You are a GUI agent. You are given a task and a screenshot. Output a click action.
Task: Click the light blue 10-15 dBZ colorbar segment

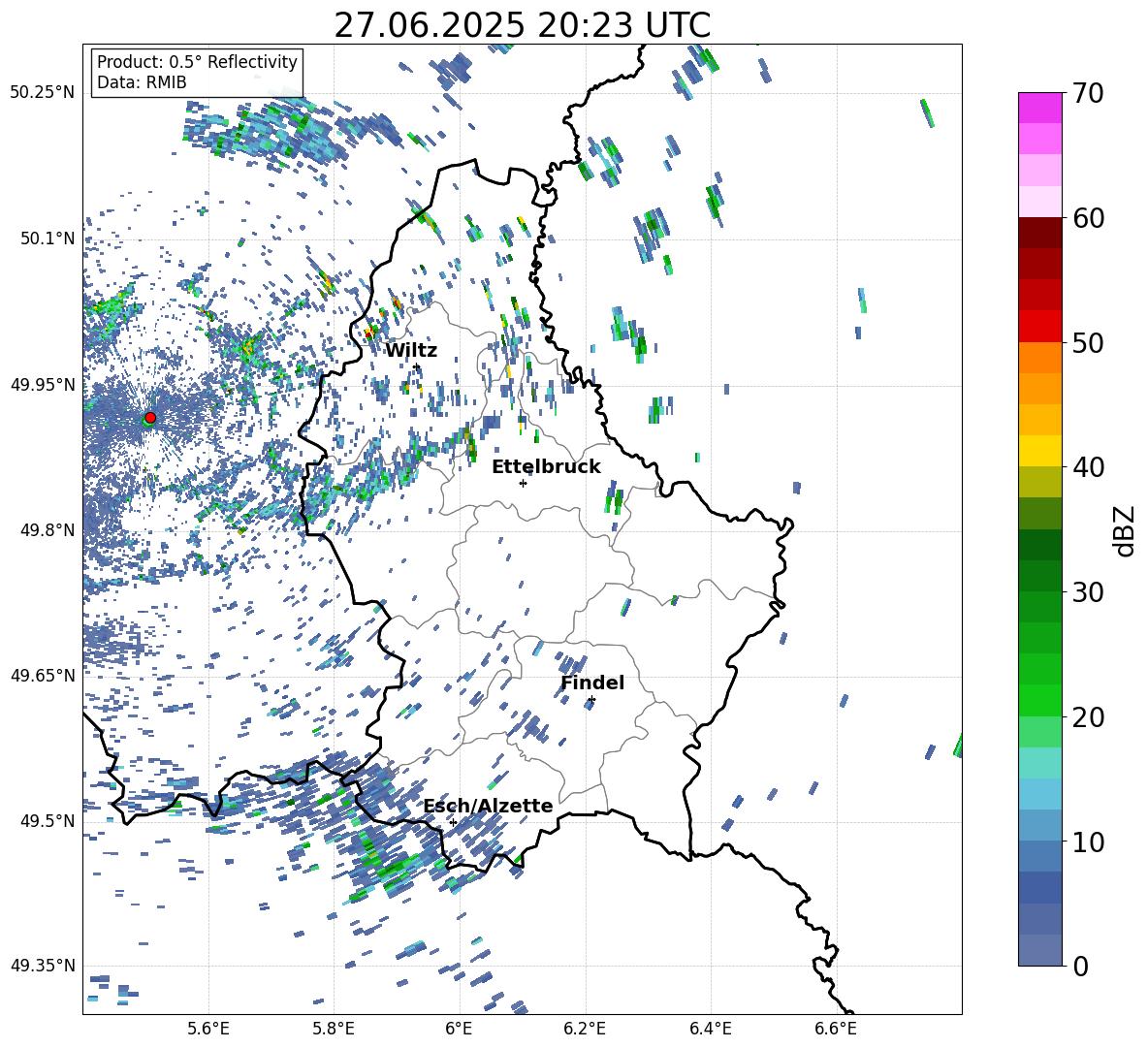1039,794
